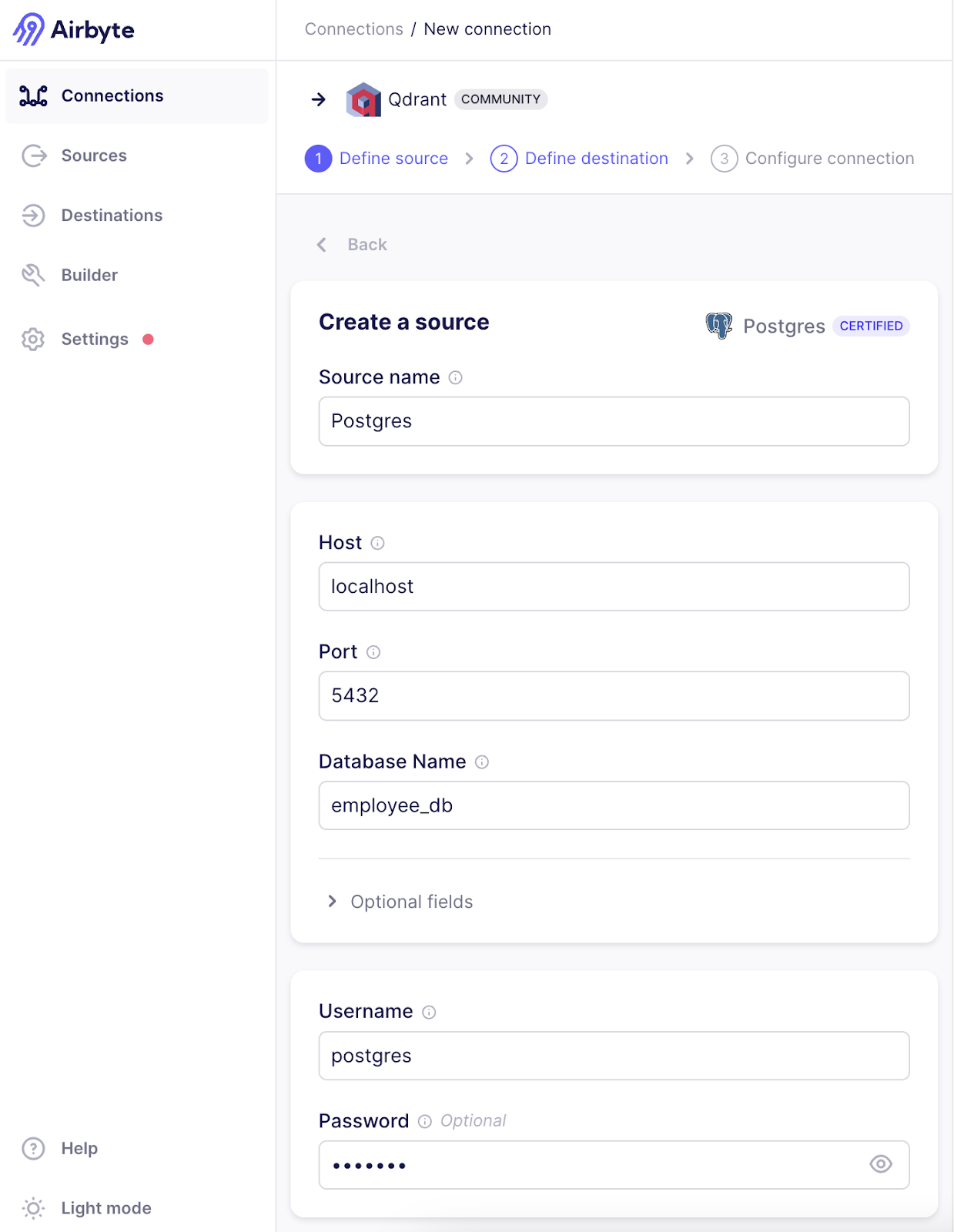The height and width of the screenshot is (1232, 954).
Task: Click the Help question mark icon
Action: click(x=33, y=1148)
